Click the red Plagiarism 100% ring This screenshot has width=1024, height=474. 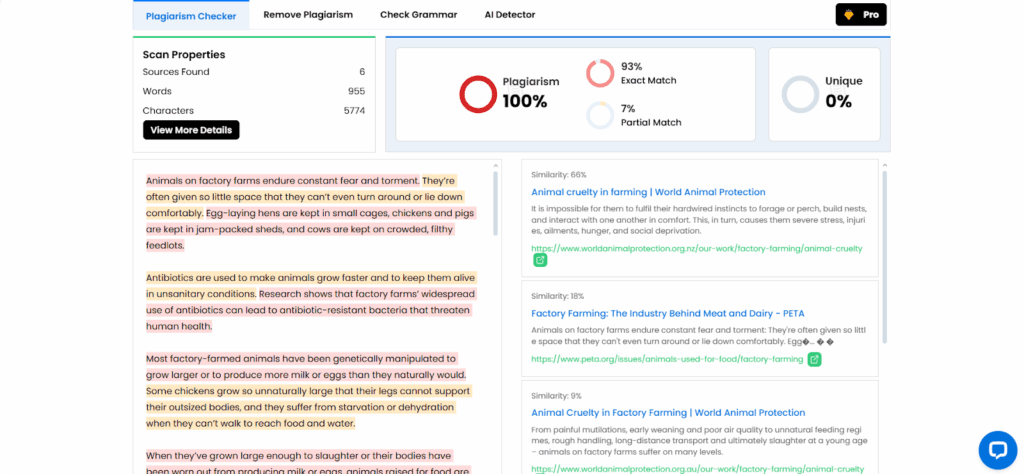point(478,94)
